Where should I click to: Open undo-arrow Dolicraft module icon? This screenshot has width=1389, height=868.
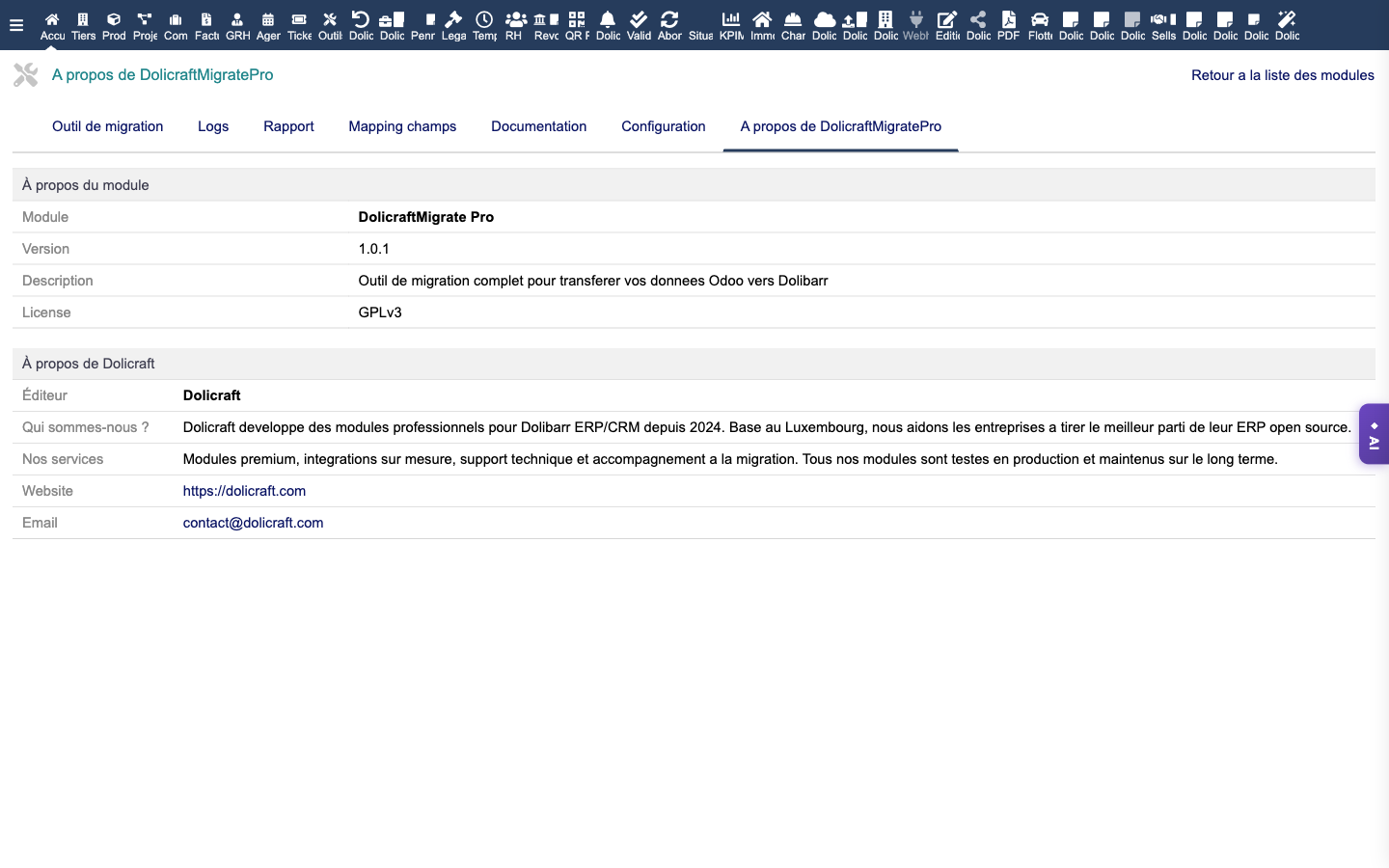click(361, 19)
